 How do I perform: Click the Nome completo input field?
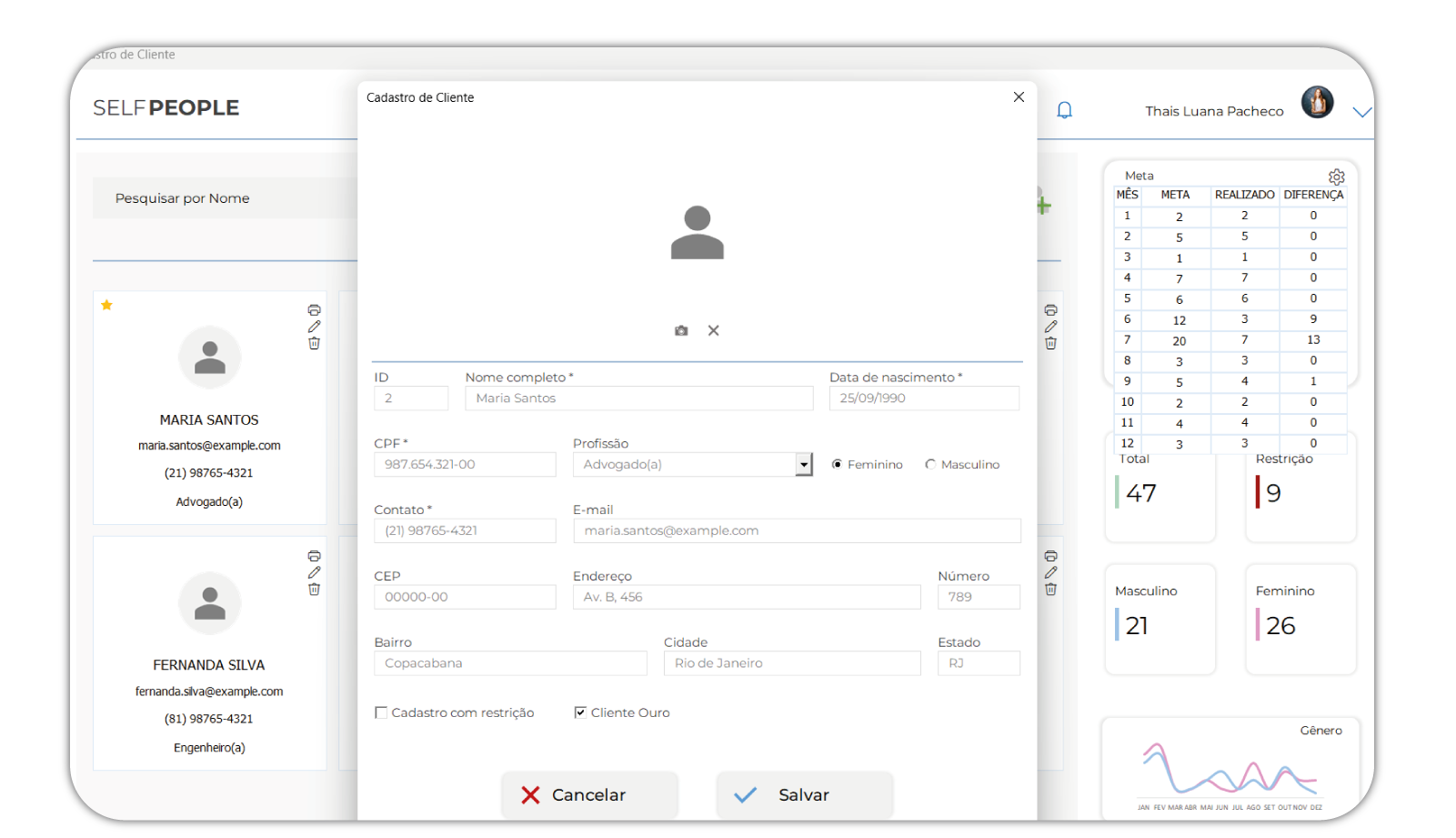coord(638,399)
